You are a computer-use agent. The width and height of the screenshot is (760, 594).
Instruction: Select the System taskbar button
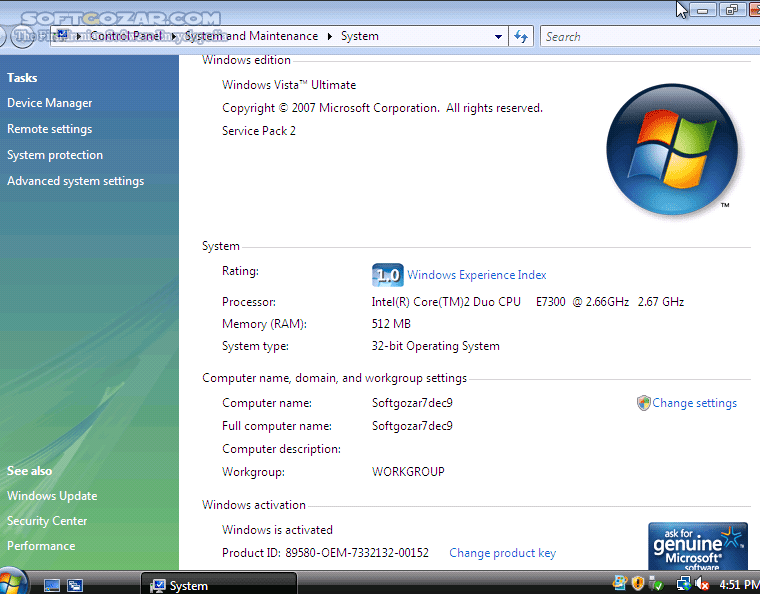(219, 584)
